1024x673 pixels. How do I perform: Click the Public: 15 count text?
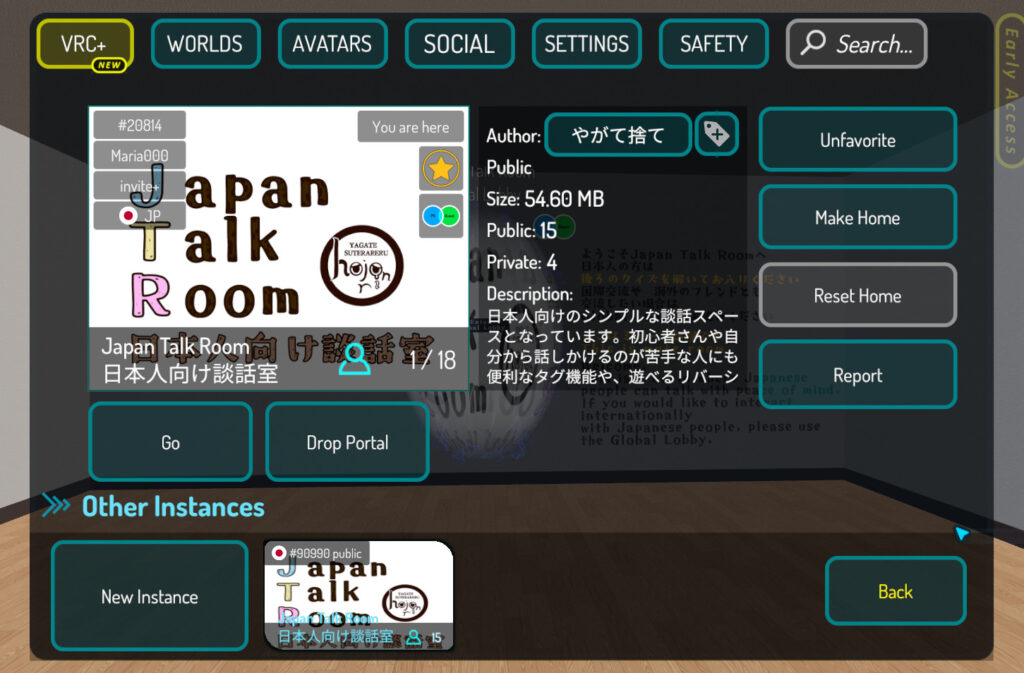coord(522,230)
